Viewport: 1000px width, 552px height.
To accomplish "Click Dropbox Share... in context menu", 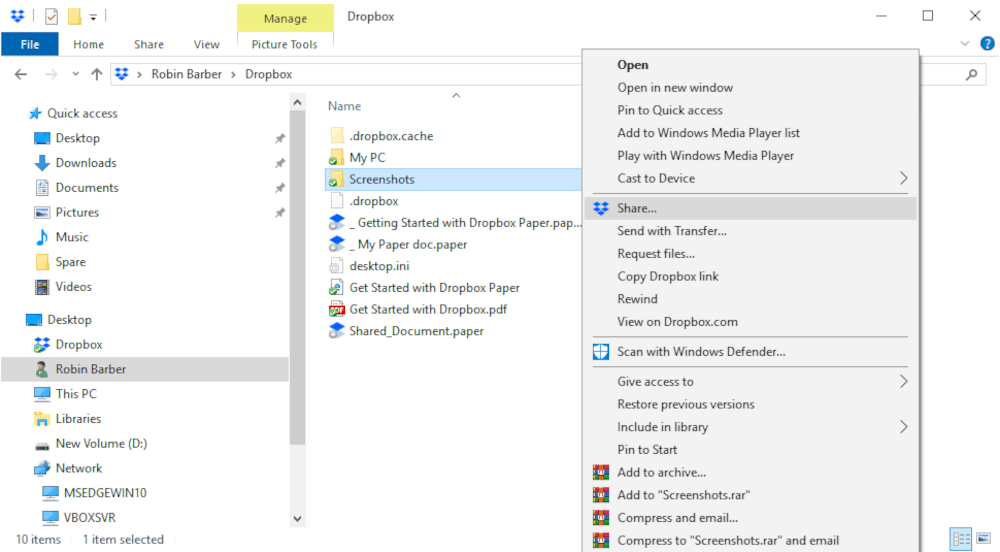I will click(x=750, y=208).
